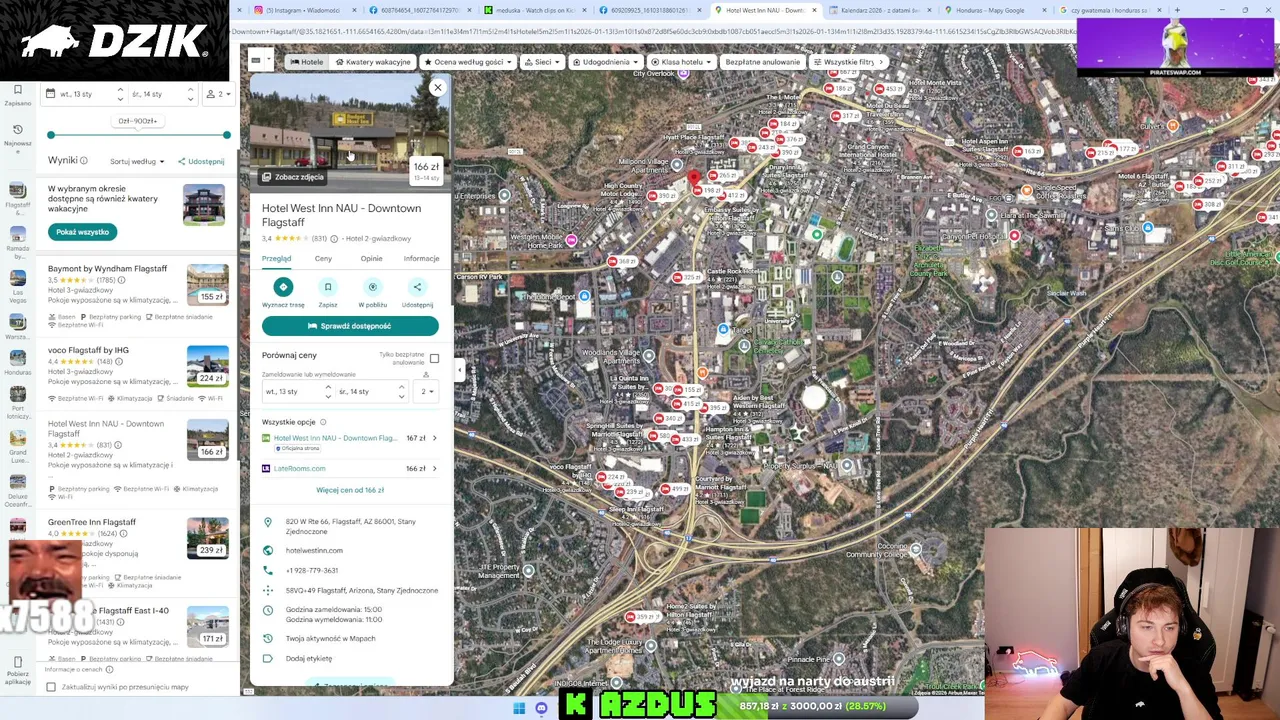Screen dimensions: 1280x720
Task: Click the W pobliżu nearby icon
Action: (373, 287)
